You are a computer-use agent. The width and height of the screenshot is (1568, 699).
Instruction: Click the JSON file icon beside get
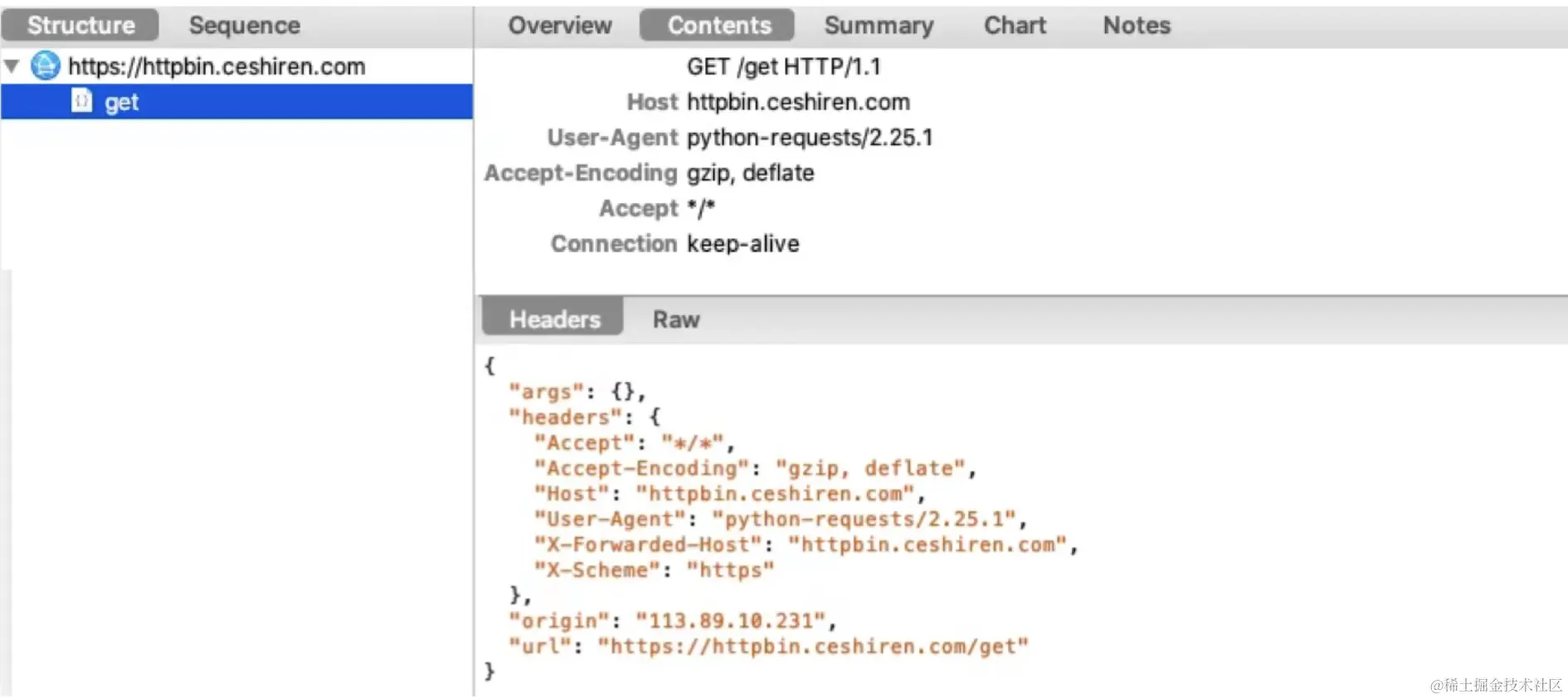[81, 101]
